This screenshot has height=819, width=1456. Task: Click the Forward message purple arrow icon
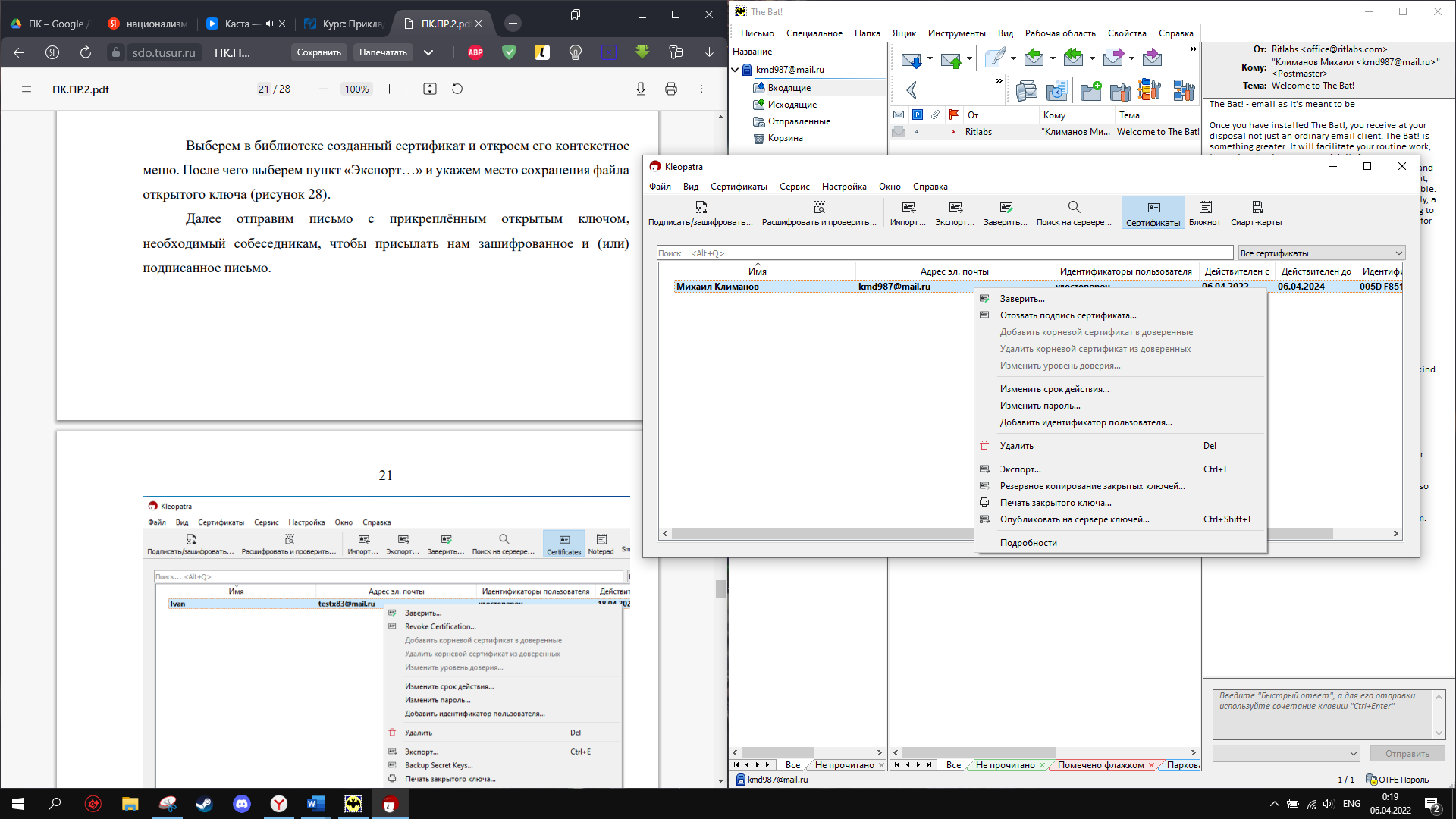[1112, 58]
